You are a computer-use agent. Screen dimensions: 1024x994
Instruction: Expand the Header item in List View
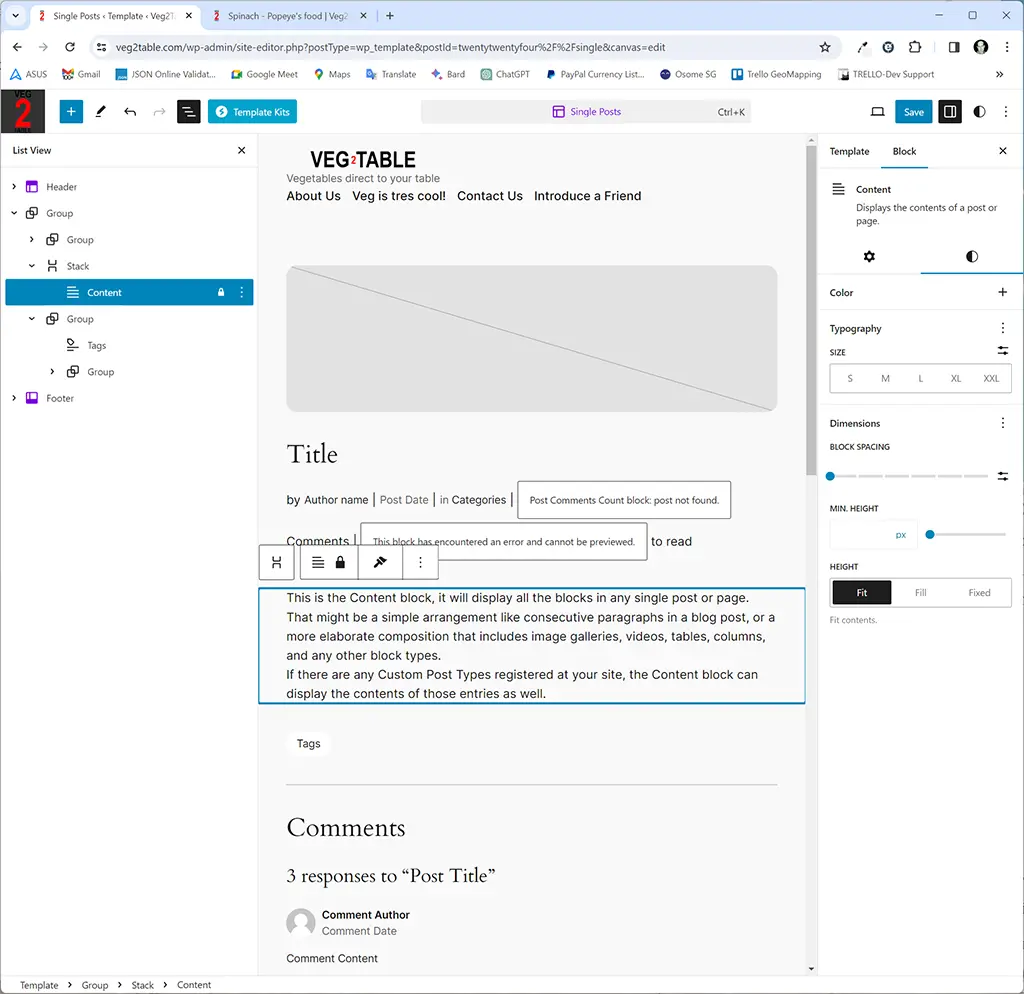14,187
